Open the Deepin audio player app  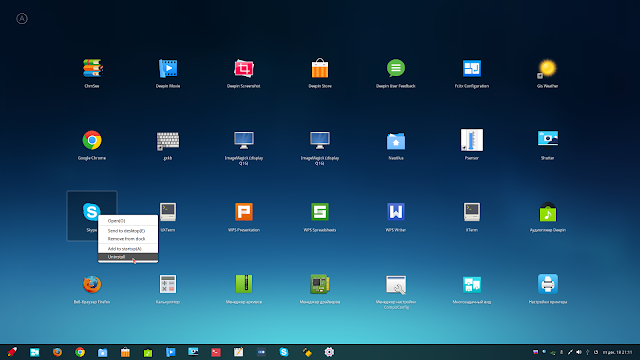pyautogui.click(x=547, y=212)
